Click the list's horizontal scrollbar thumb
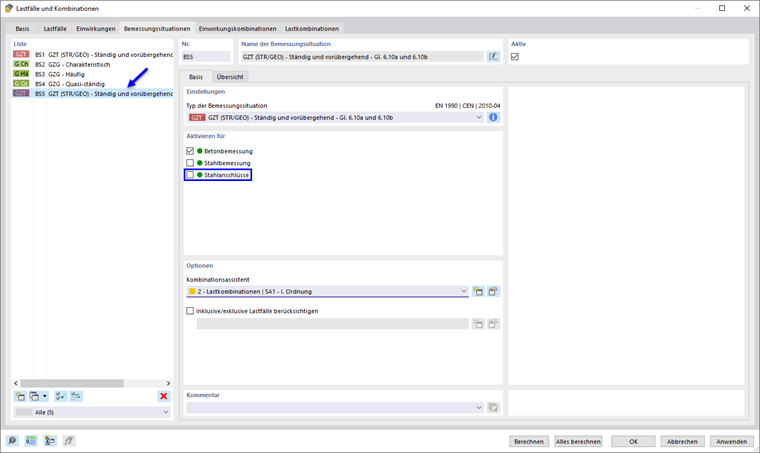This screenshot has width=760, height=453. point(72,383)
